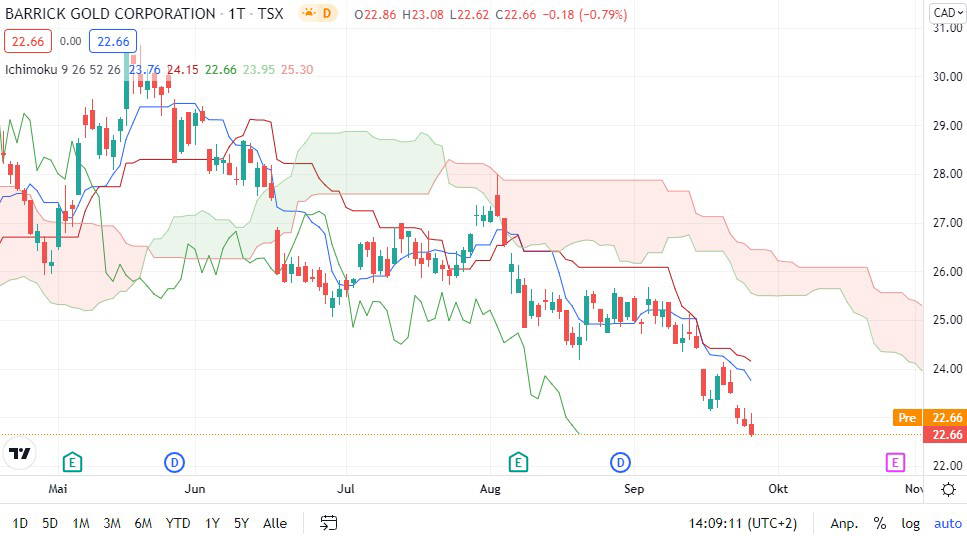Click the Ichimoku value 24.15
This screenshot has width=967, height=536.
coord(183,70)
